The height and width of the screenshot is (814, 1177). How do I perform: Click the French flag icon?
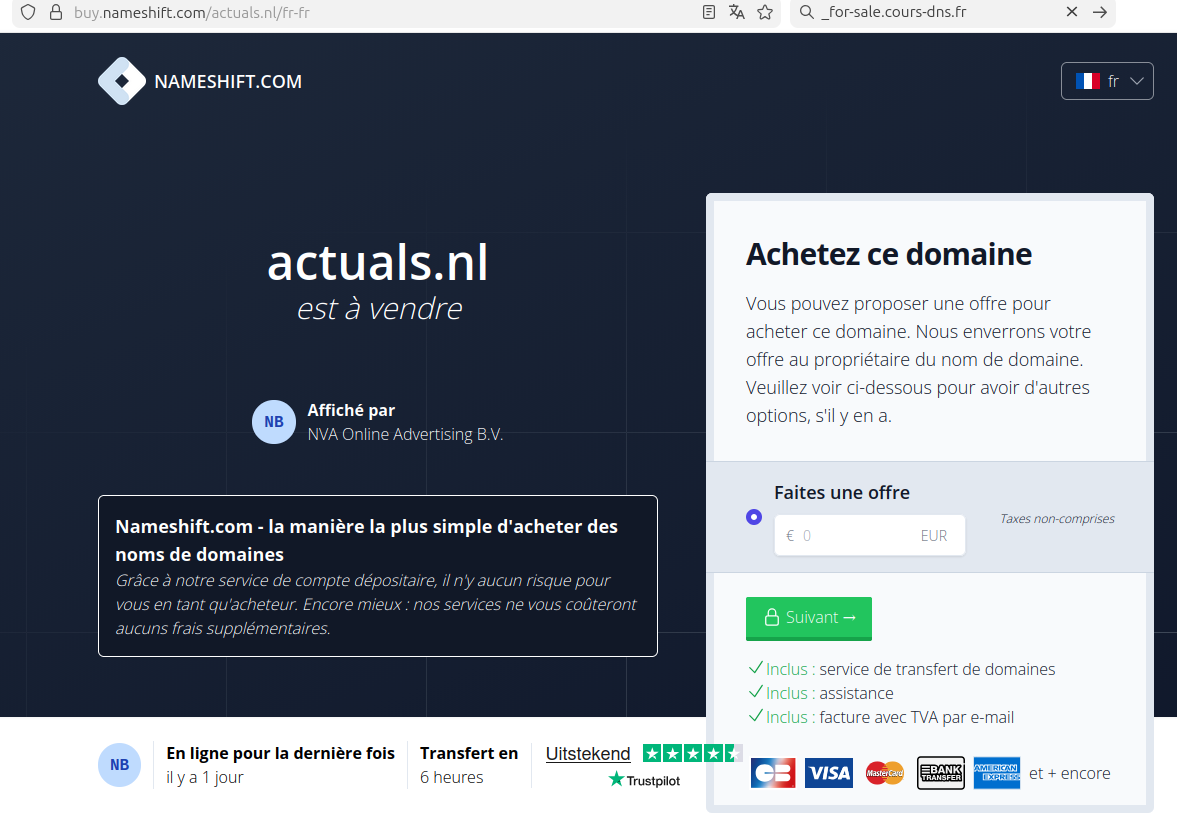[1088, 81]
